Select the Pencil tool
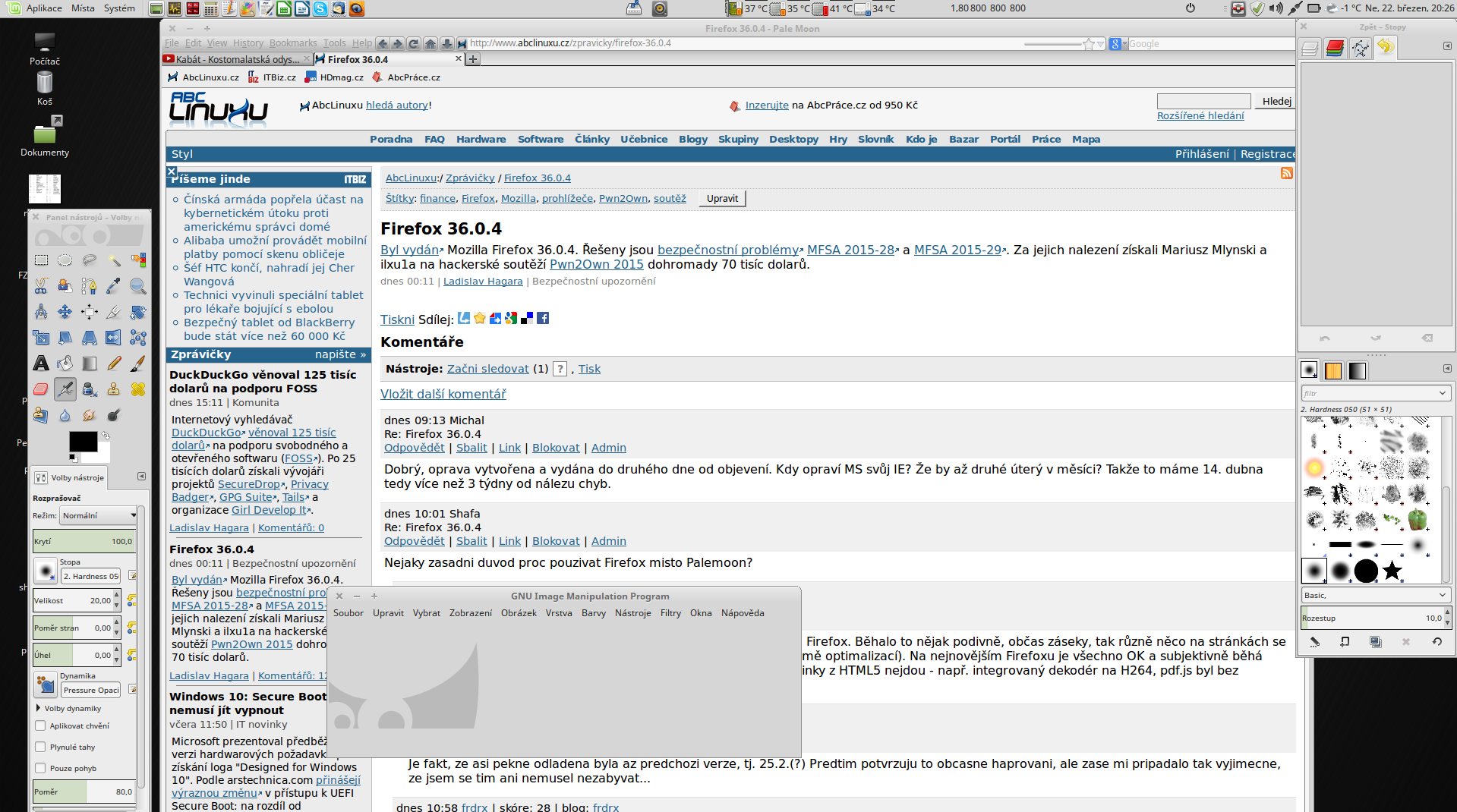Viewport: 1457px width, 812px height. pyautogui.click(x=114, y=364)
